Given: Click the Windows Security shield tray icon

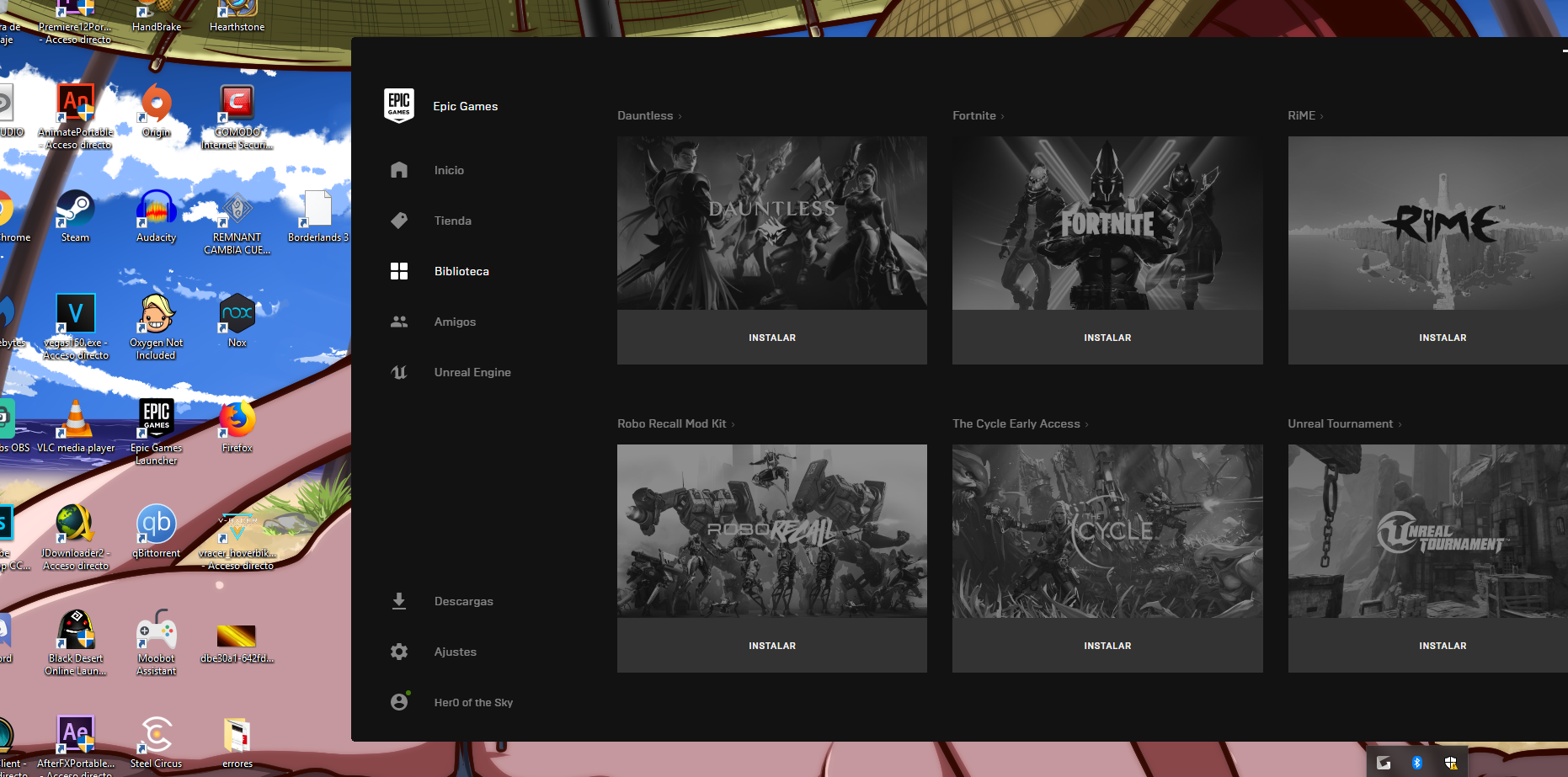Looking at the screenshot, I should (x=1451, y=763).
